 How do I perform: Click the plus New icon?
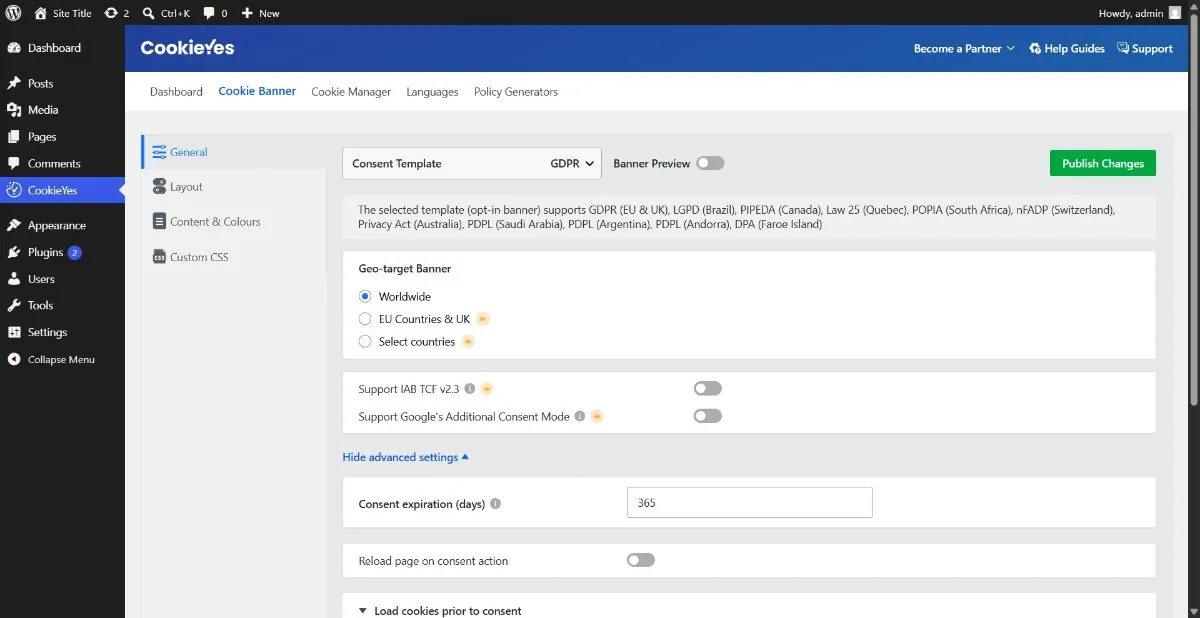click(247, 13)
